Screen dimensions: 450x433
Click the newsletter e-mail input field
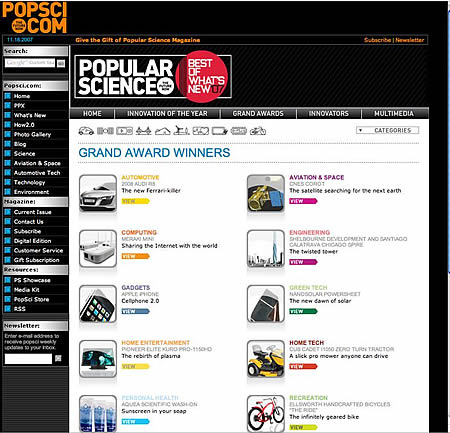point(28,359)
